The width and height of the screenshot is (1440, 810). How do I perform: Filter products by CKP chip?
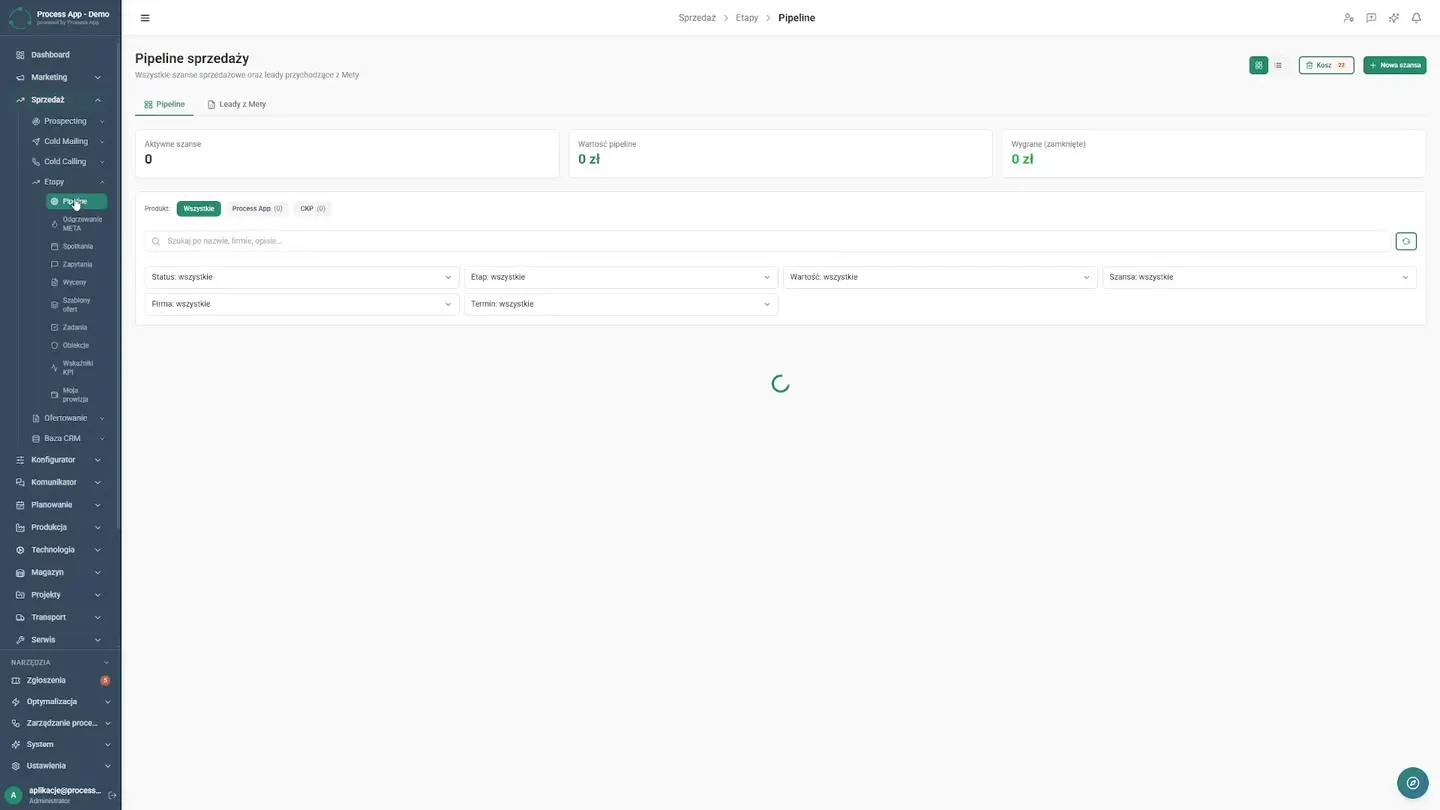[x=313, y=209]
